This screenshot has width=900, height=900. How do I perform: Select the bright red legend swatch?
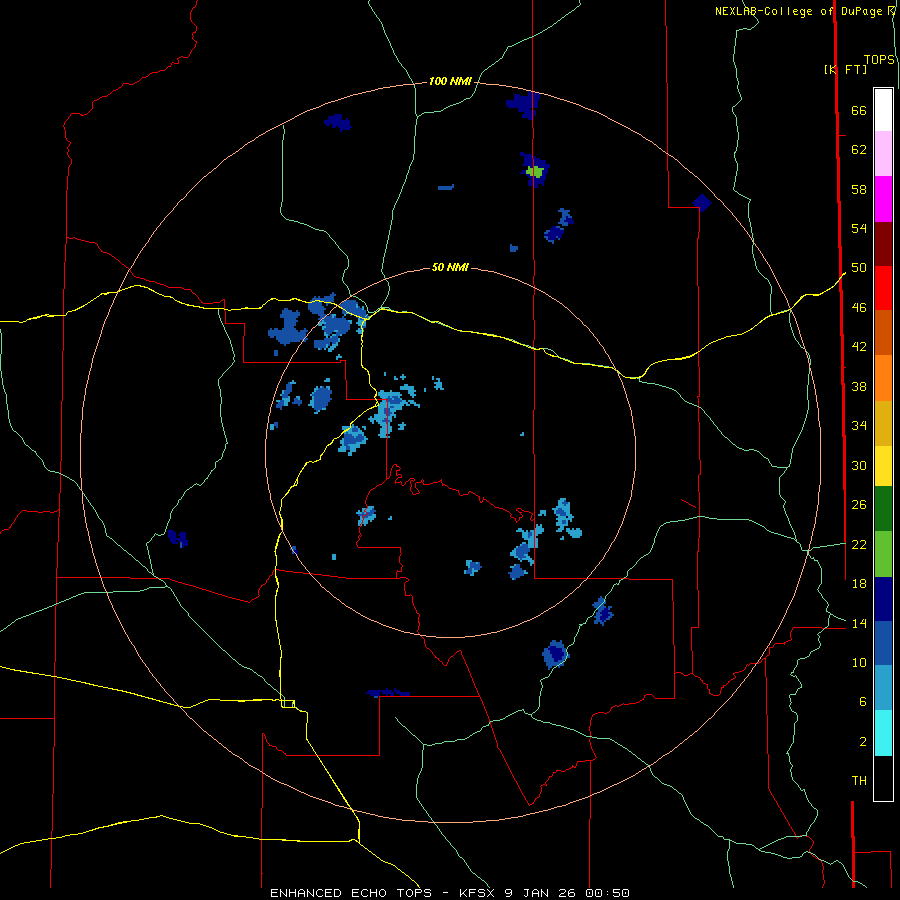pyautogui.click(x=883, y=288)
